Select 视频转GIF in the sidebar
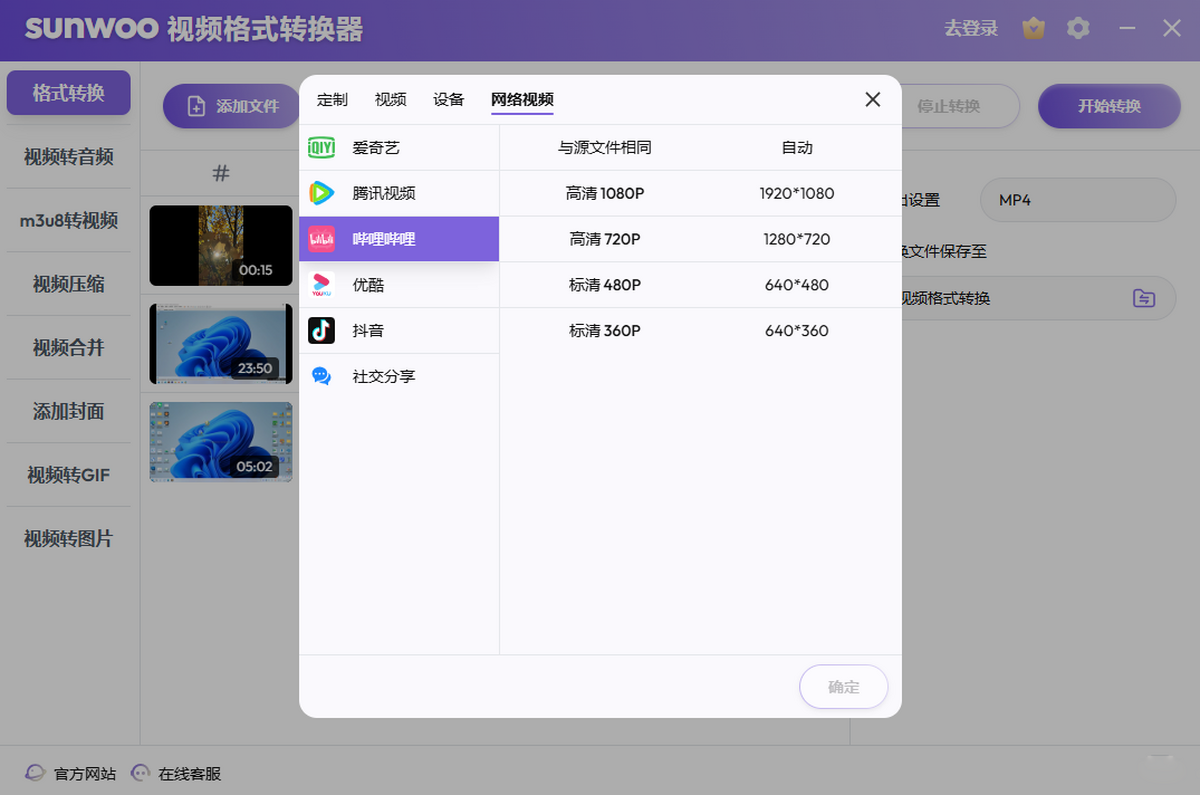The height and width of the screenshot is (795, 1200). click(x=68, y=473)
